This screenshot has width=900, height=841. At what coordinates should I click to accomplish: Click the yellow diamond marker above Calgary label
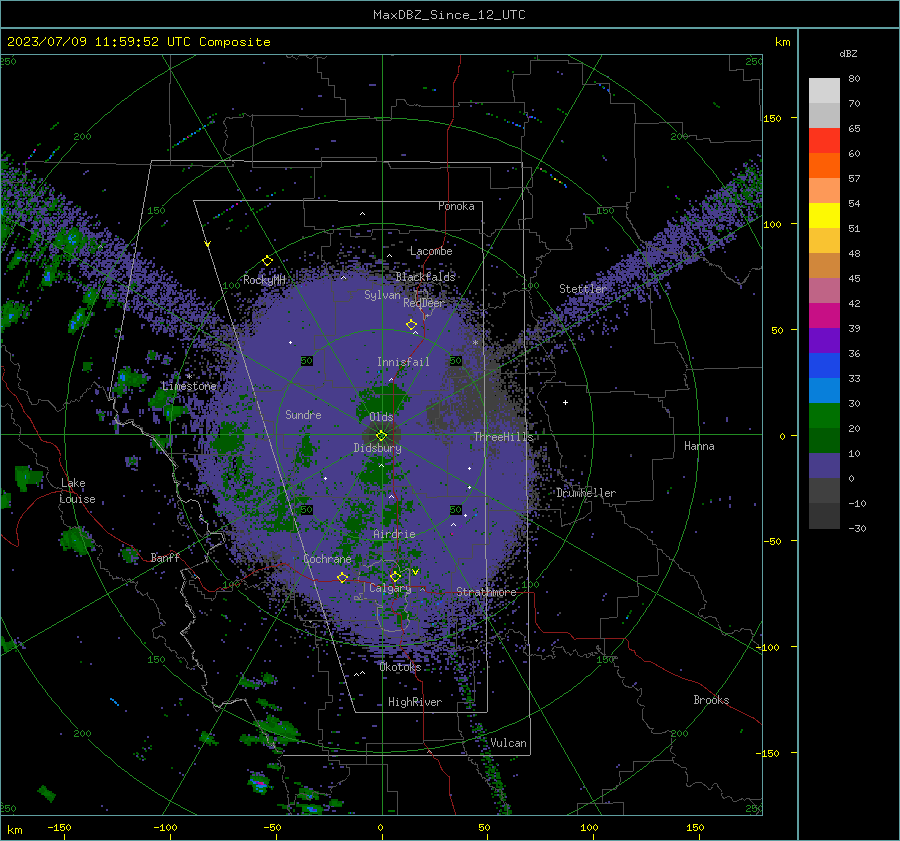[395, 576]
